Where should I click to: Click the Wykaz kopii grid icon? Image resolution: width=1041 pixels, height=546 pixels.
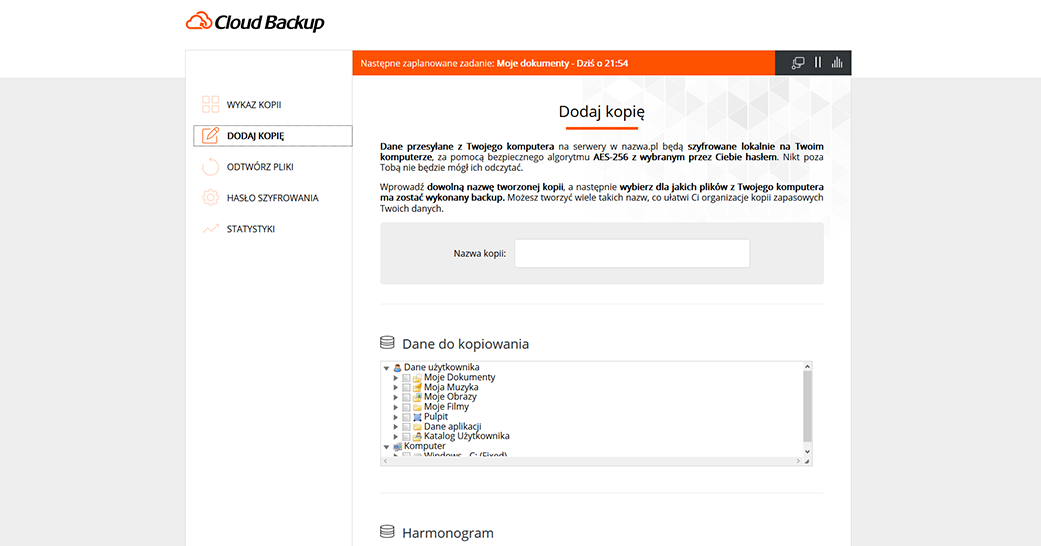coord(210,105)
